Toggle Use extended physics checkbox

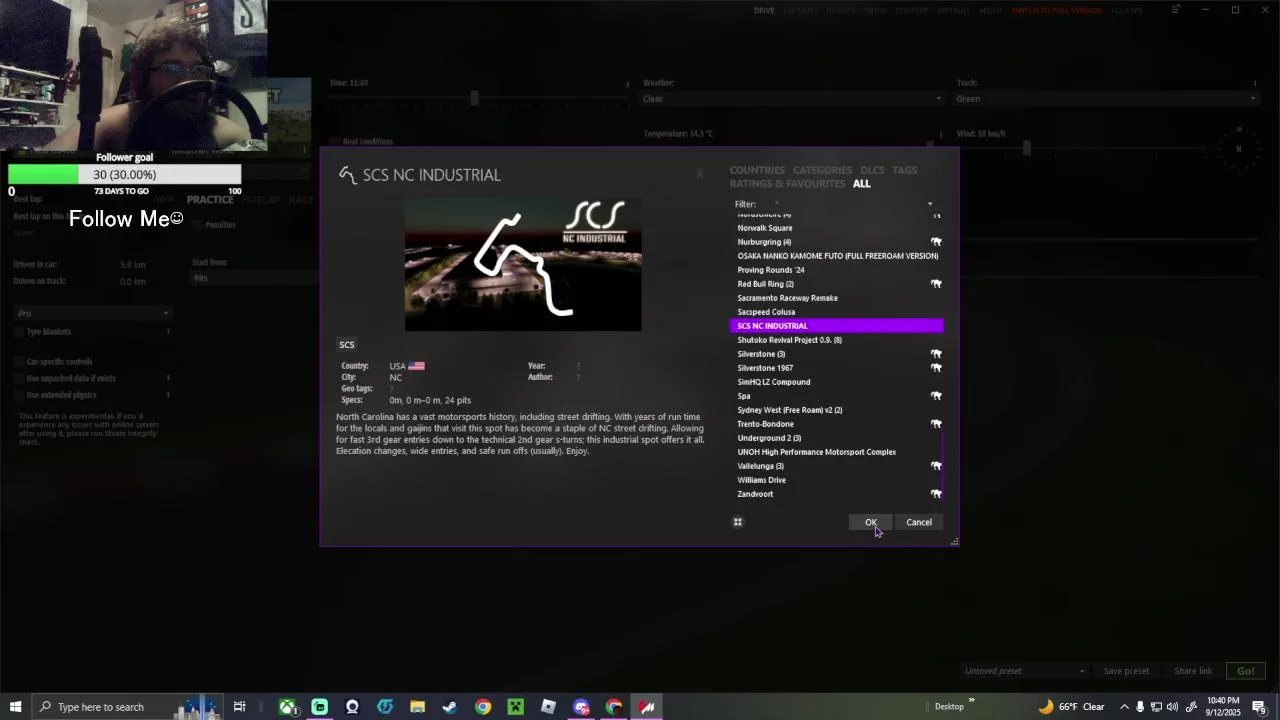(x=20, y=396)
